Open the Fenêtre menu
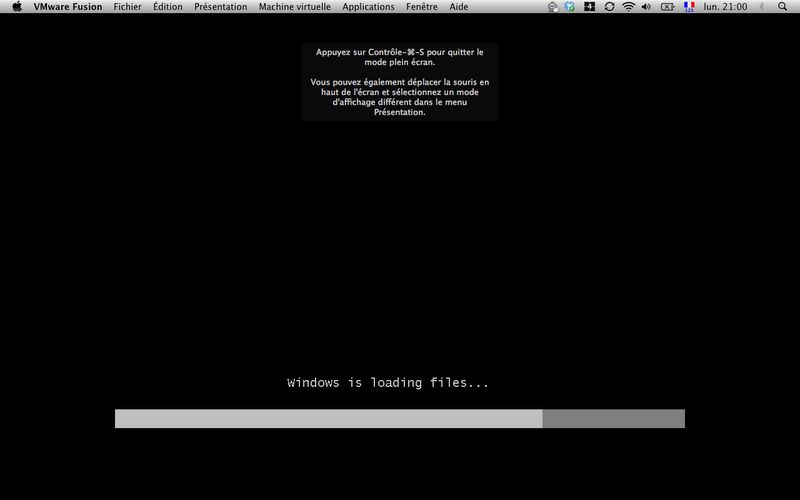This screenshot has width=800, height=500. coord(421,7)
